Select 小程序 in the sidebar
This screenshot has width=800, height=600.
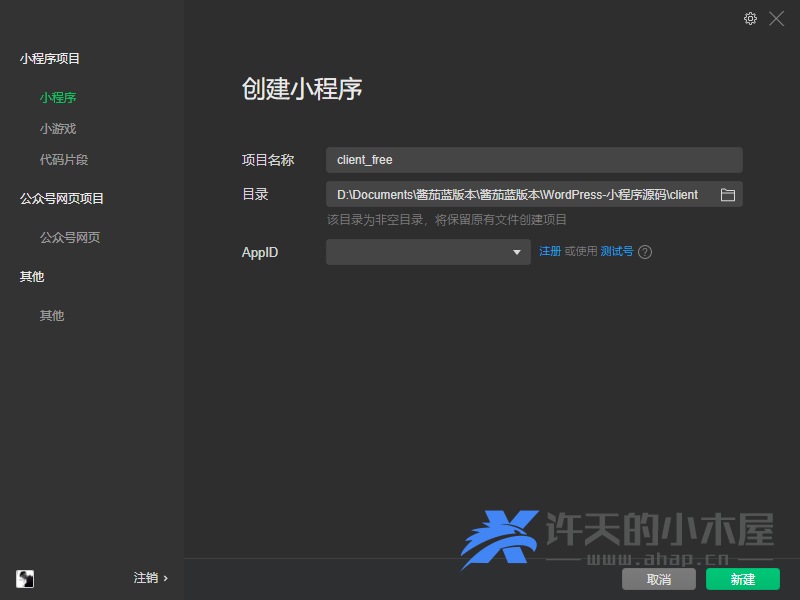click(x=58, y=97)
